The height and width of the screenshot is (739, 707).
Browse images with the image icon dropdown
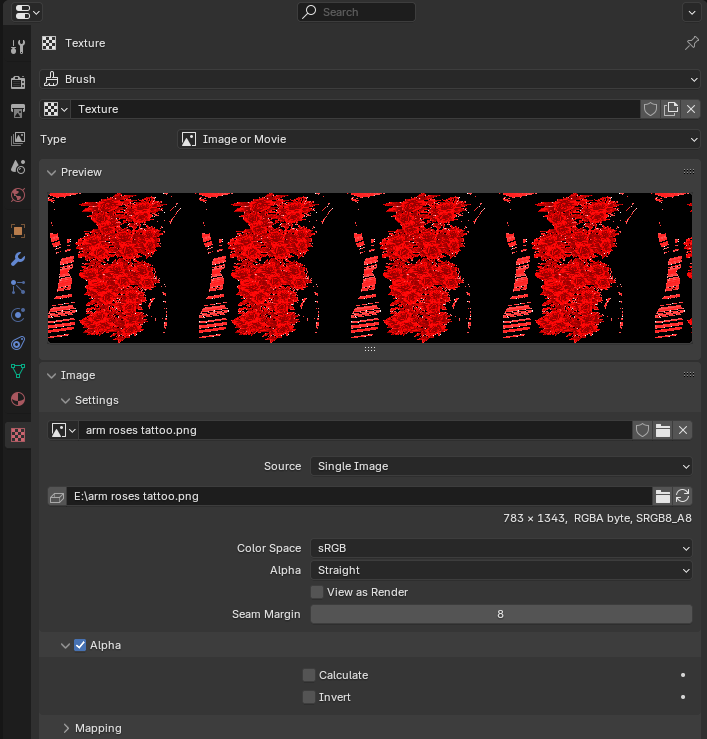[63, 430]
